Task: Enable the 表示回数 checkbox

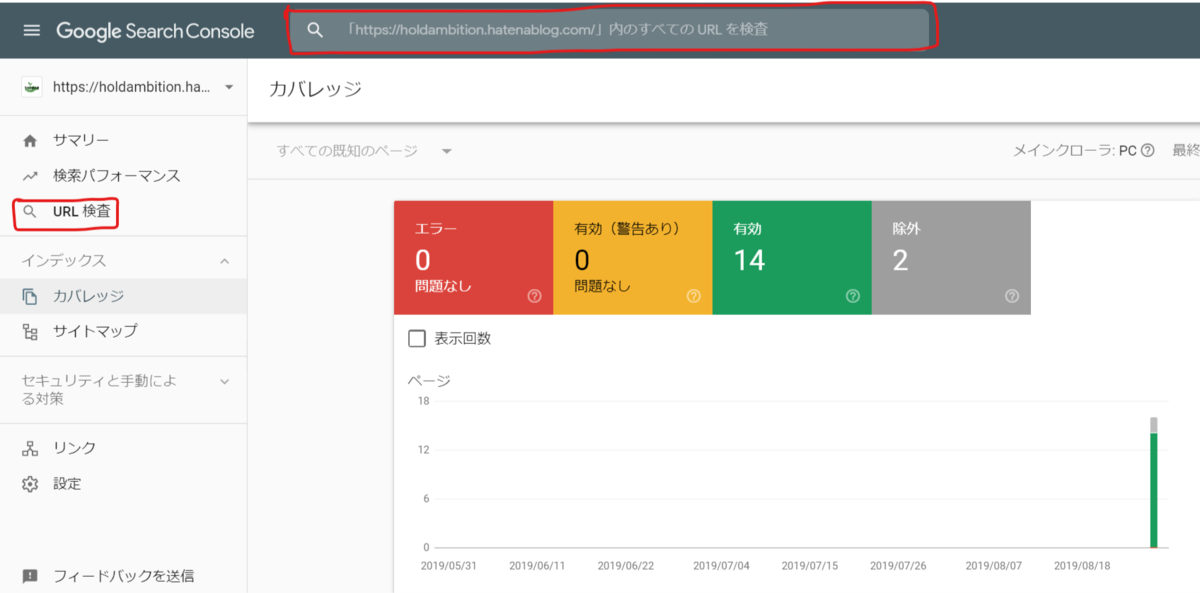Action: coord(417,339)
